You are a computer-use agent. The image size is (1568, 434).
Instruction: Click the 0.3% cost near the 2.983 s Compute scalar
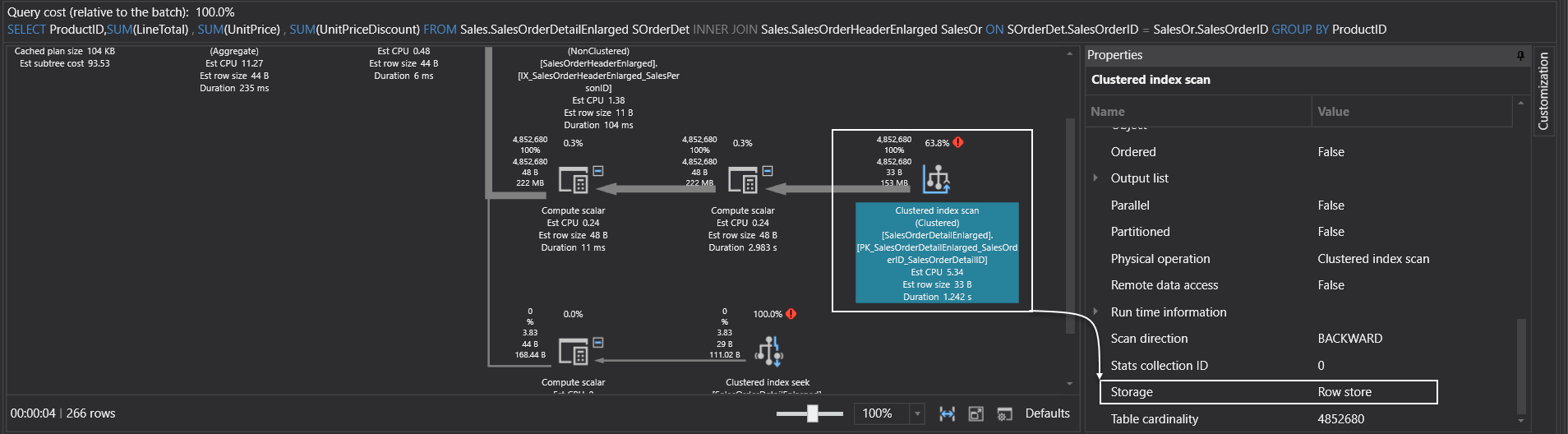click(x=742, y=143)
